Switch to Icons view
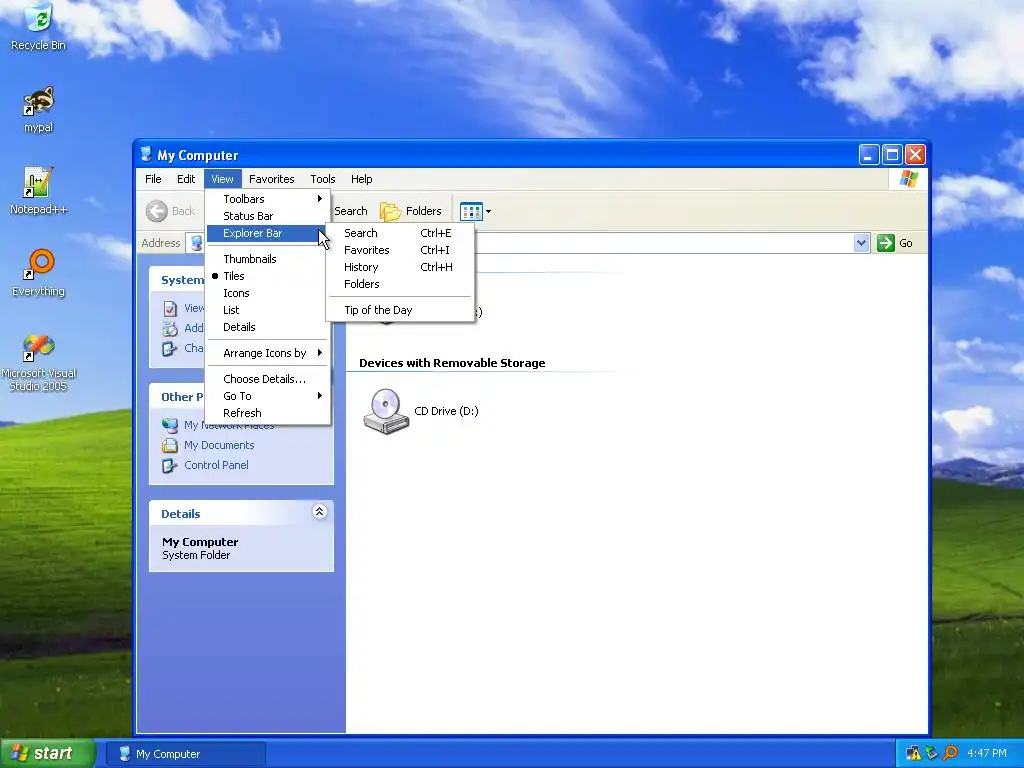The image size is (1024, 768). (268, 293)
